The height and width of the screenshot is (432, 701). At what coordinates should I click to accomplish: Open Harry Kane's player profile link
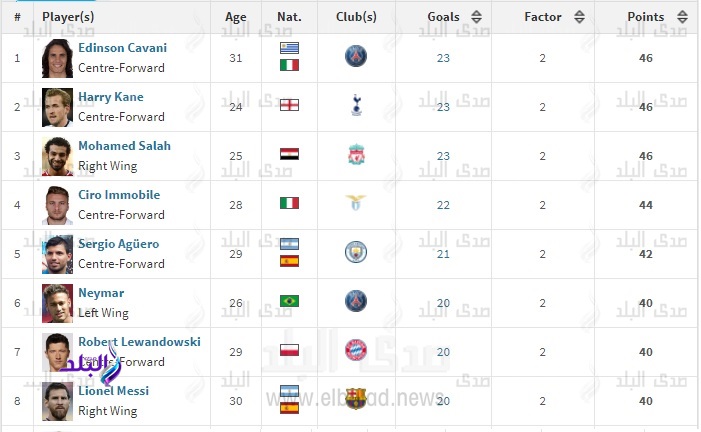pyautogui.click(x=111, y=97)
